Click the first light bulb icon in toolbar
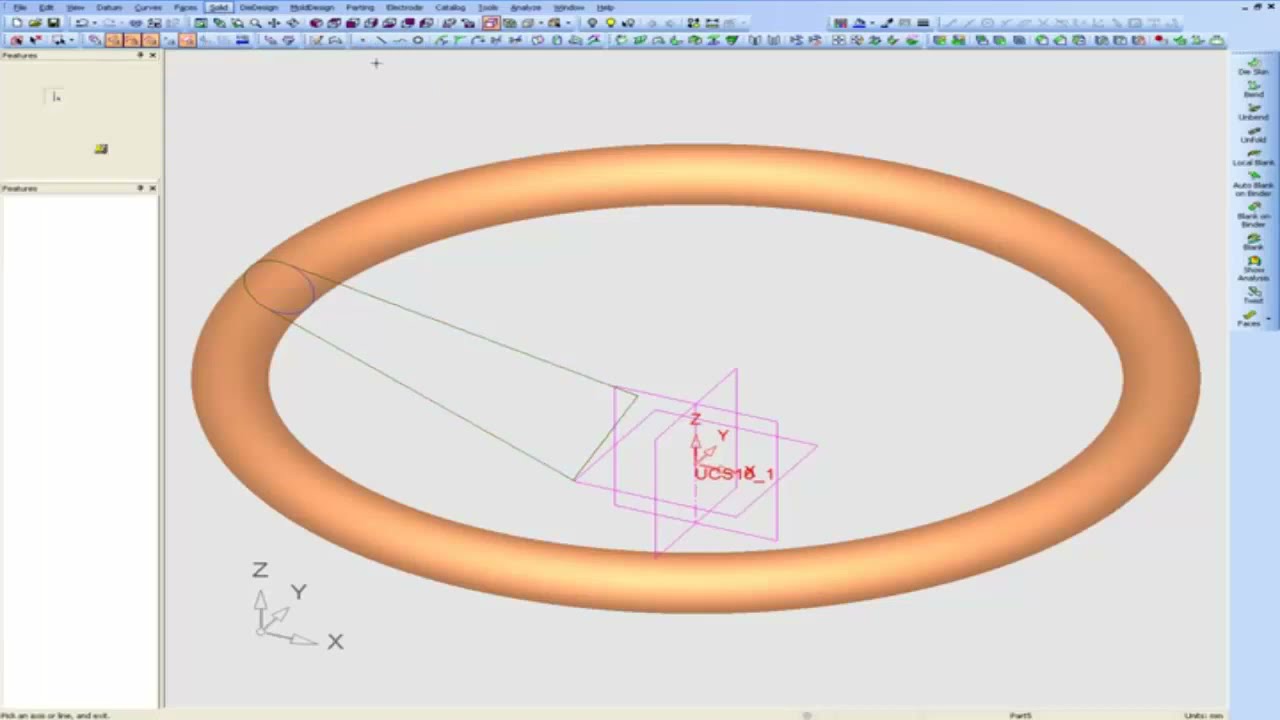The width and height of the screenshot is (1280, 720). 592,23
